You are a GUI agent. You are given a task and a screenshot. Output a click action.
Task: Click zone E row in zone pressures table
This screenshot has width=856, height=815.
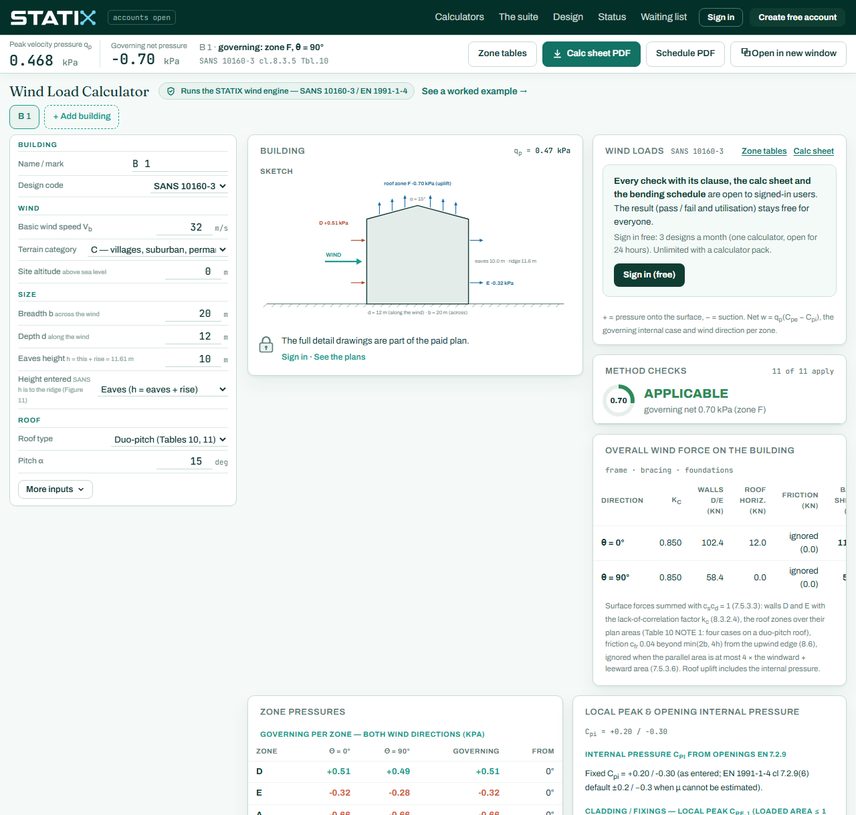(x=405, y=793)
